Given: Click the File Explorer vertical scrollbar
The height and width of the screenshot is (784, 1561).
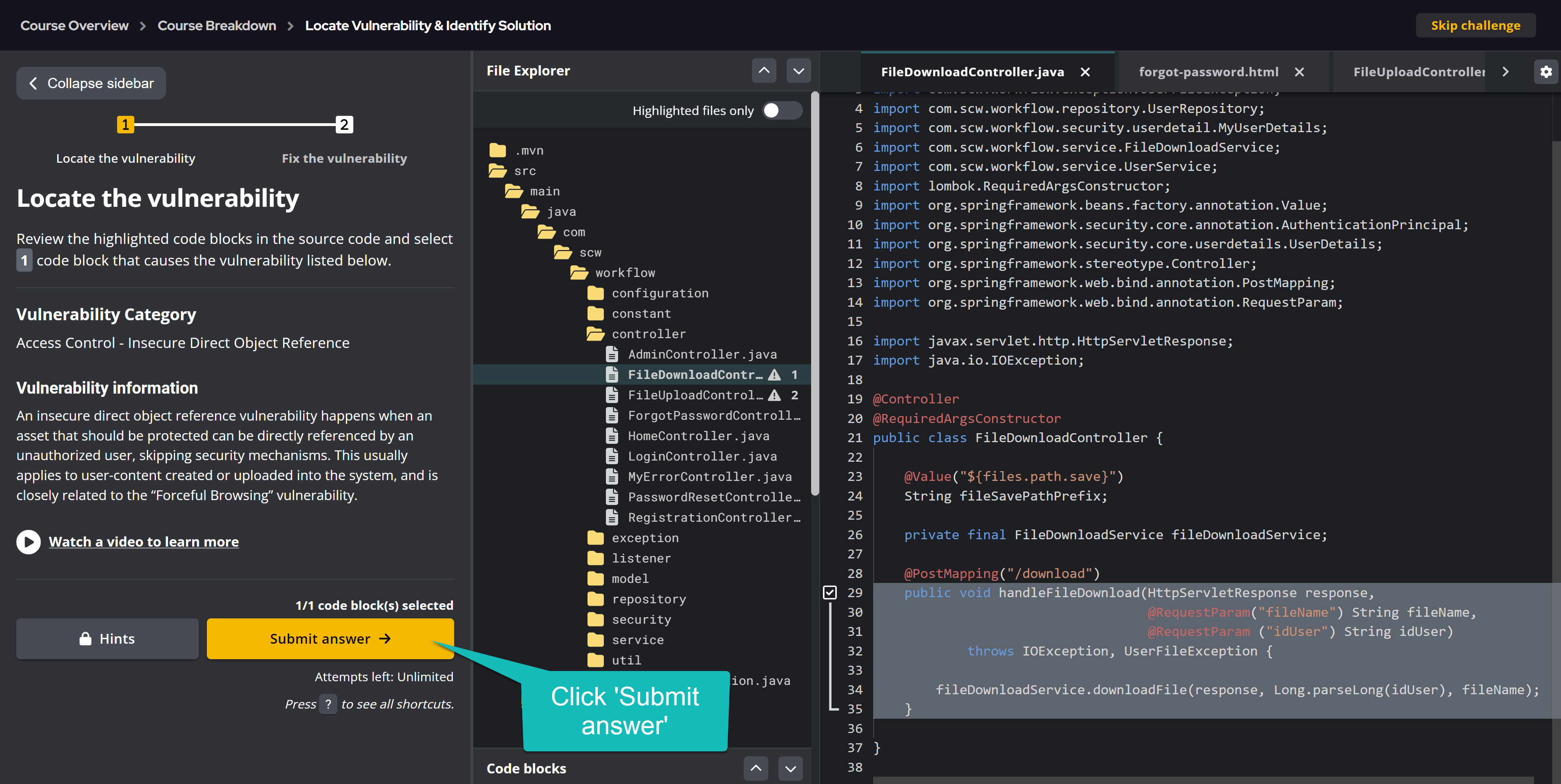Looking at the screenshot, I should 815,294.
